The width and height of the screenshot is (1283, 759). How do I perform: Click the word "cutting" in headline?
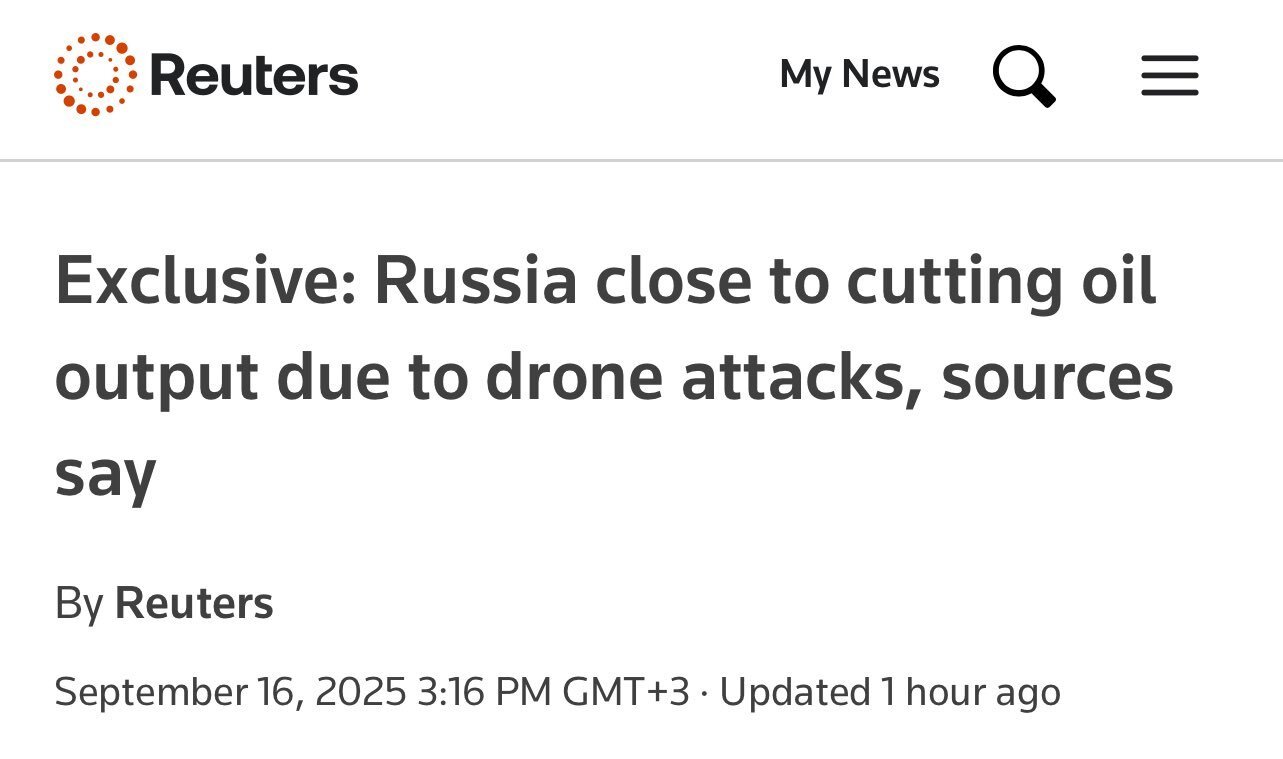point(947,283)
